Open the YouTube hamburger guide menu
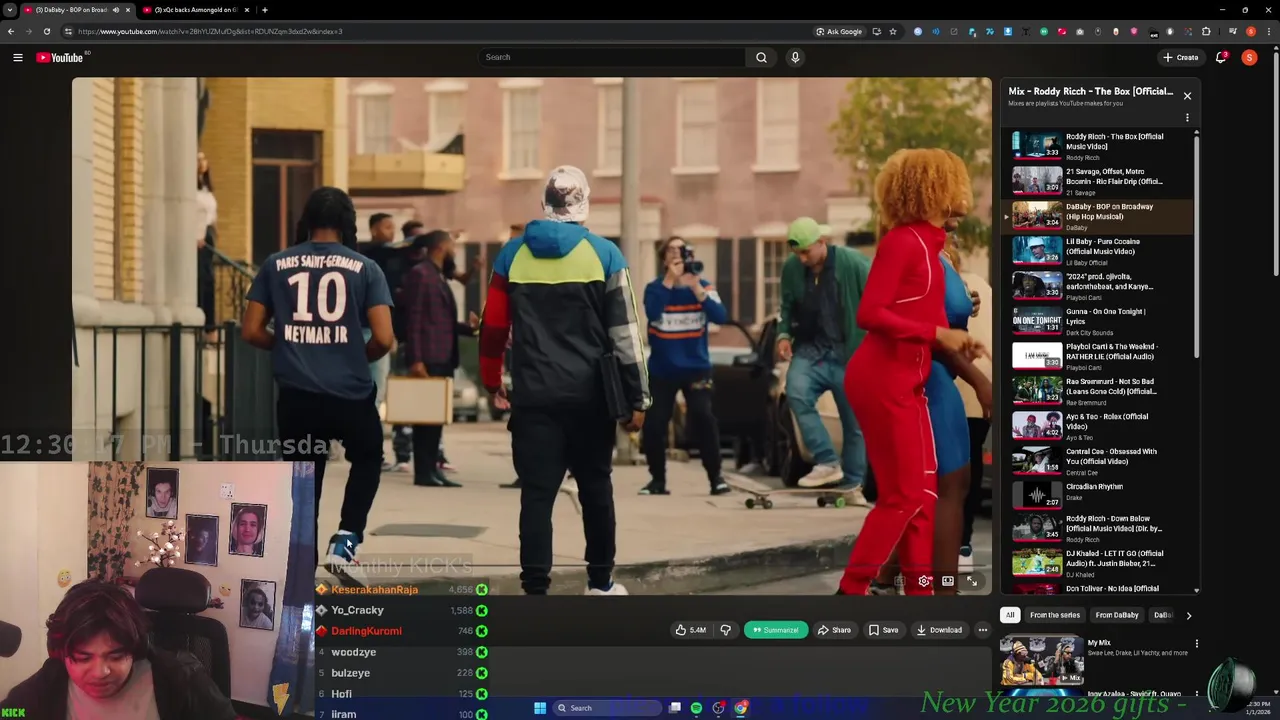The height and width of the screenshot is (720, 1280). point(17,57)
